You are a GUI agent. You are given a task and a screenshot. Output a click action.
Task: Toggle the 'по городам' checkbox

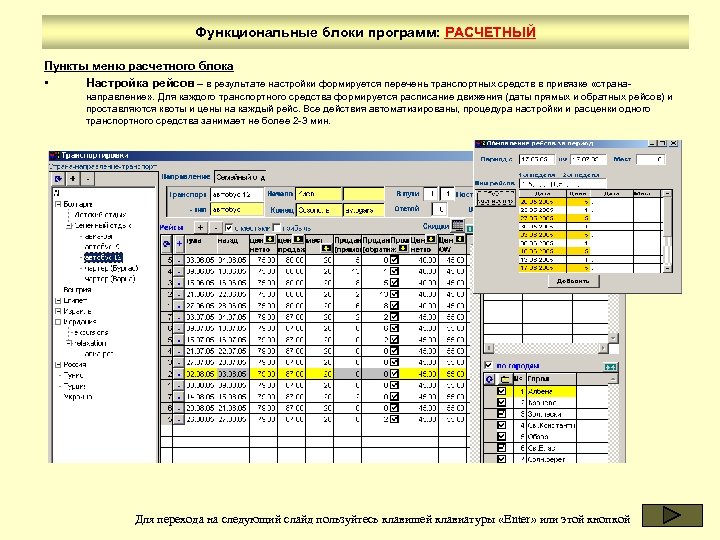click(489, 366)
